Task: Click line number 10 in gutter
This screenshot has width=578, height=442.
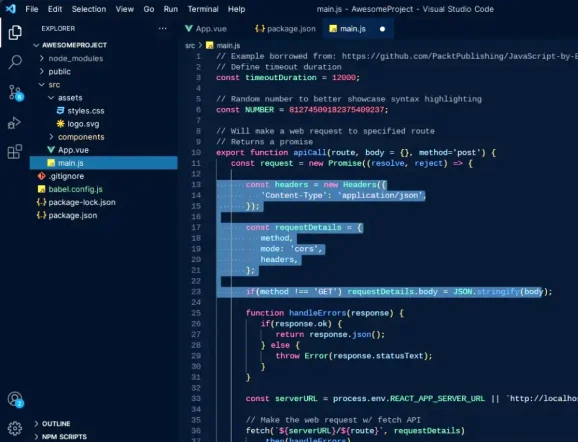Action: (x=196, y=152)
